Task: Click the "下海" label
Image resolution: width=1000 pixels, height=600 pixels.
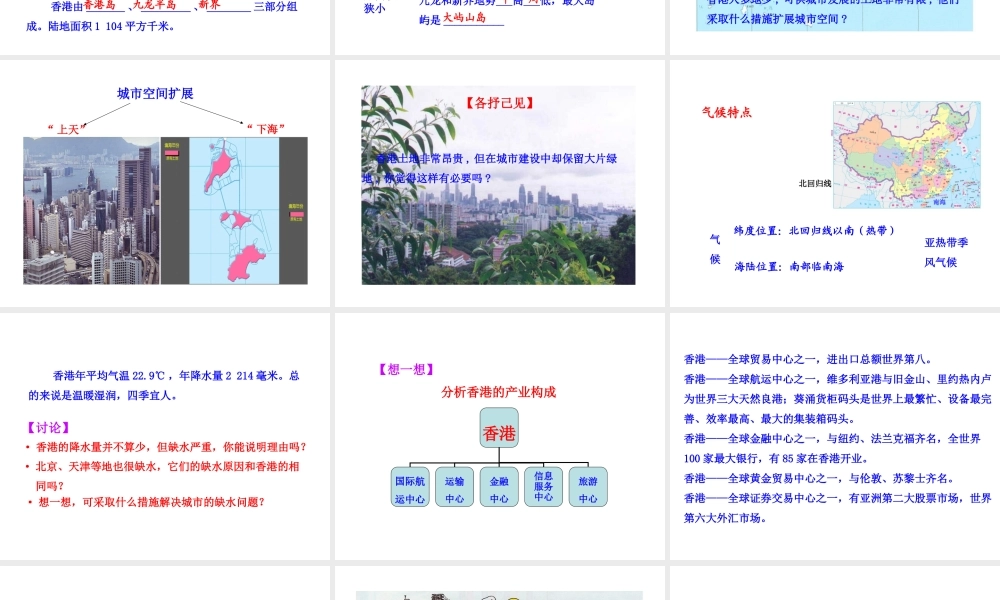Action: point(266,129)
